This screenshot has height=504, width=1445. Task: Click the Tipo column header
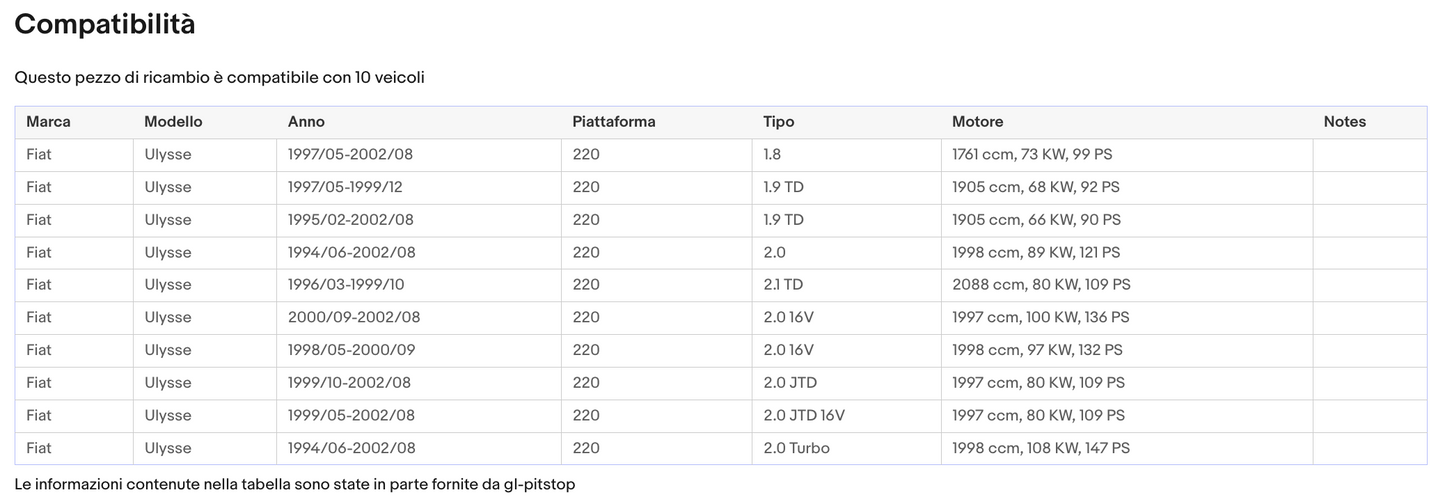click(779, 122)
